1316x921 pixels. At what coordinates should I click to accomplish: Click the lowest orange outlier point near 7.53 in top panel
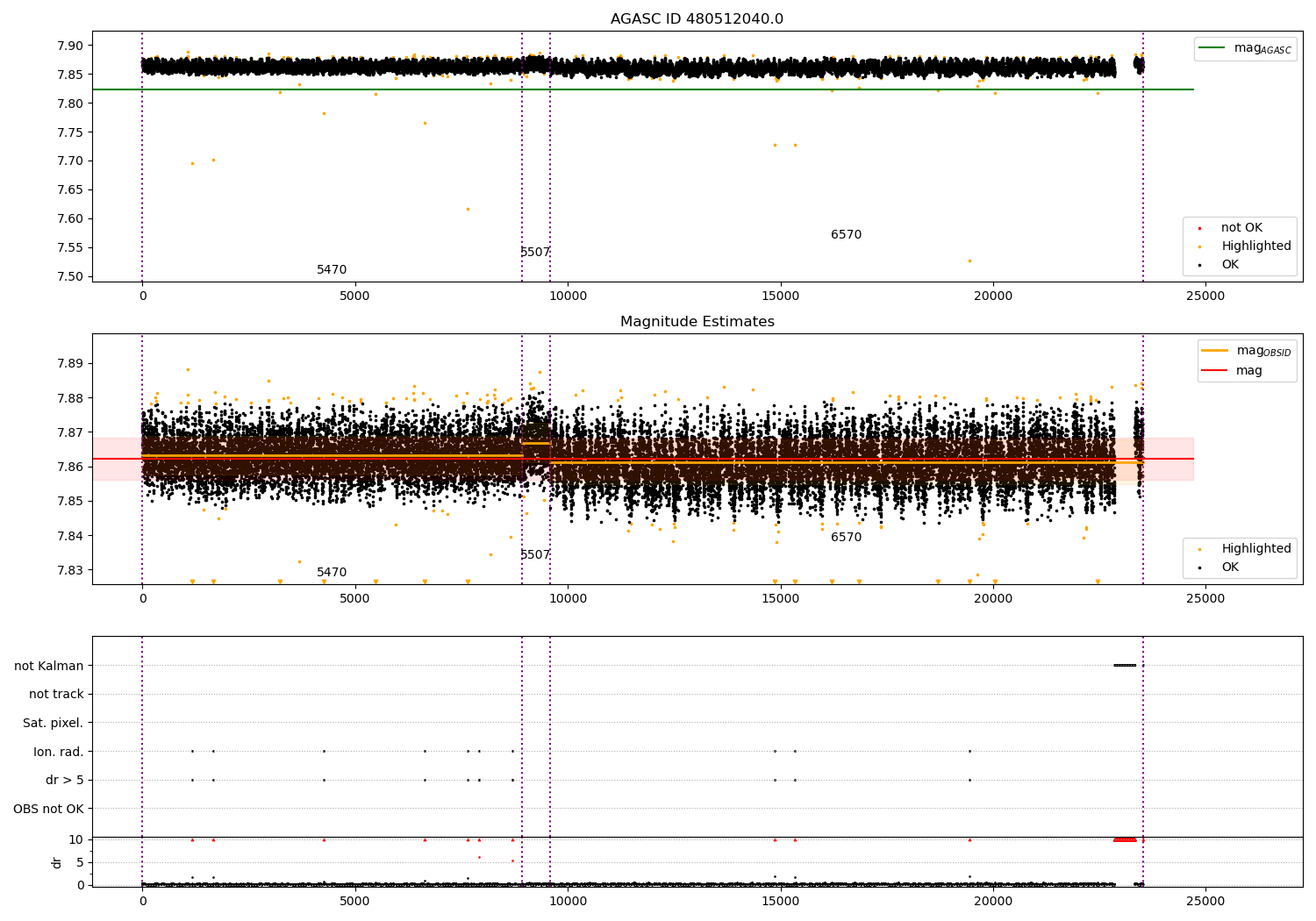coord(969,261)
